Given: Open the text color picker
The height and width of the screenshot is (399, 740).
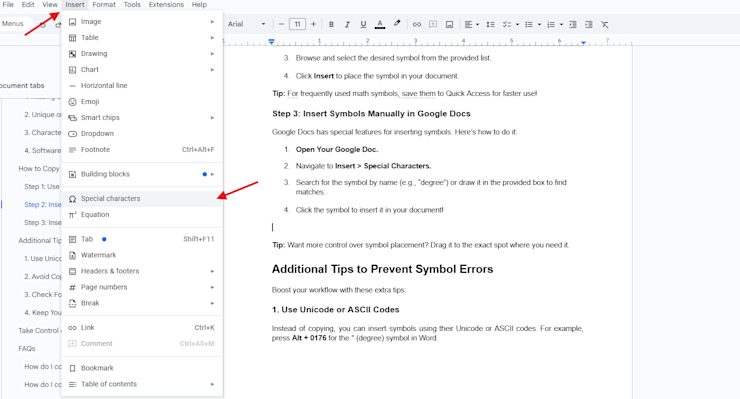Looking at the screenshot, I should tap(379, 24).
